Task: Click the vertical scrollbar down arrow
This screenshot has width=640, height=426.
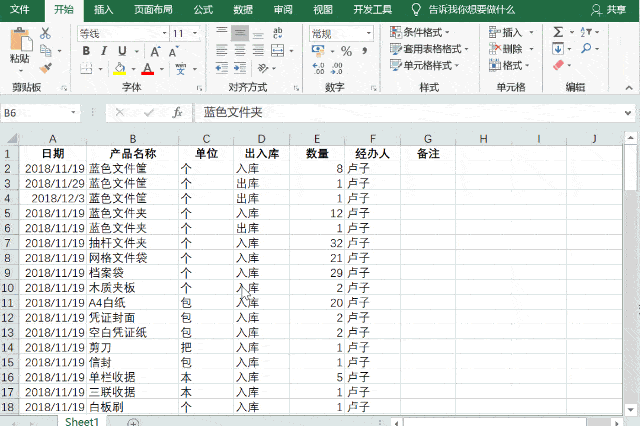Action: click(x=631, y=409)
